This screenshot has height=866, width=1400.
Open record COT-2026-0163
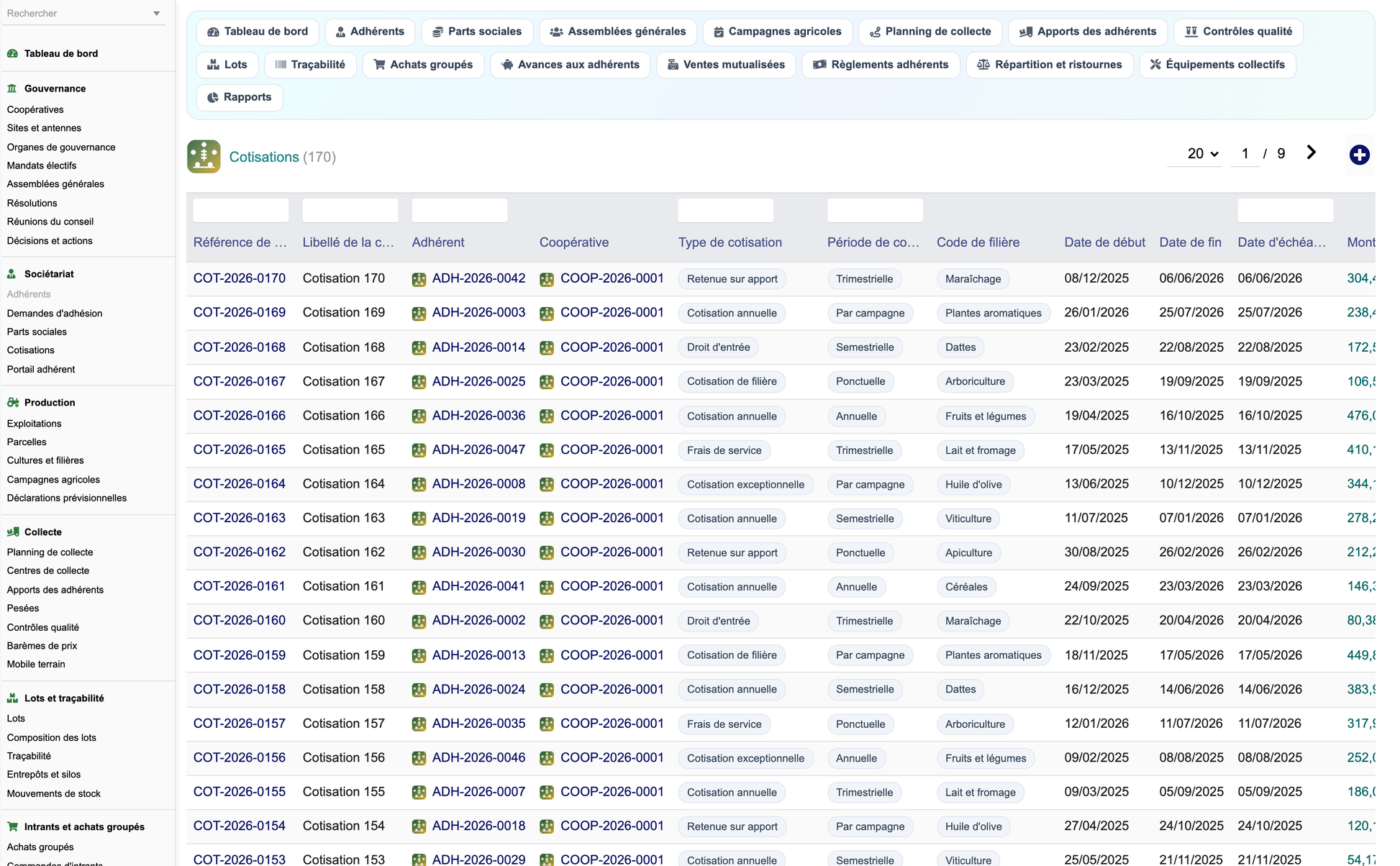[x=240, y=518]
